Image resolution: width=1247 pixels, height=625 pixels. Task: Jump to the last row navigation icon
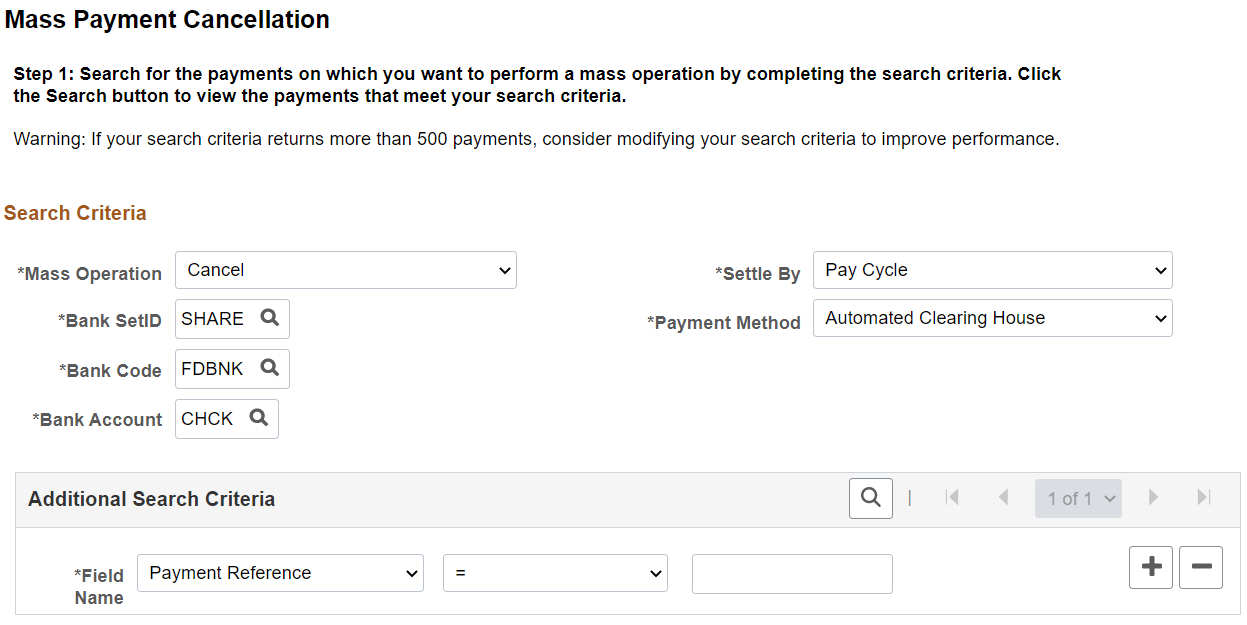coord(1203,497)
